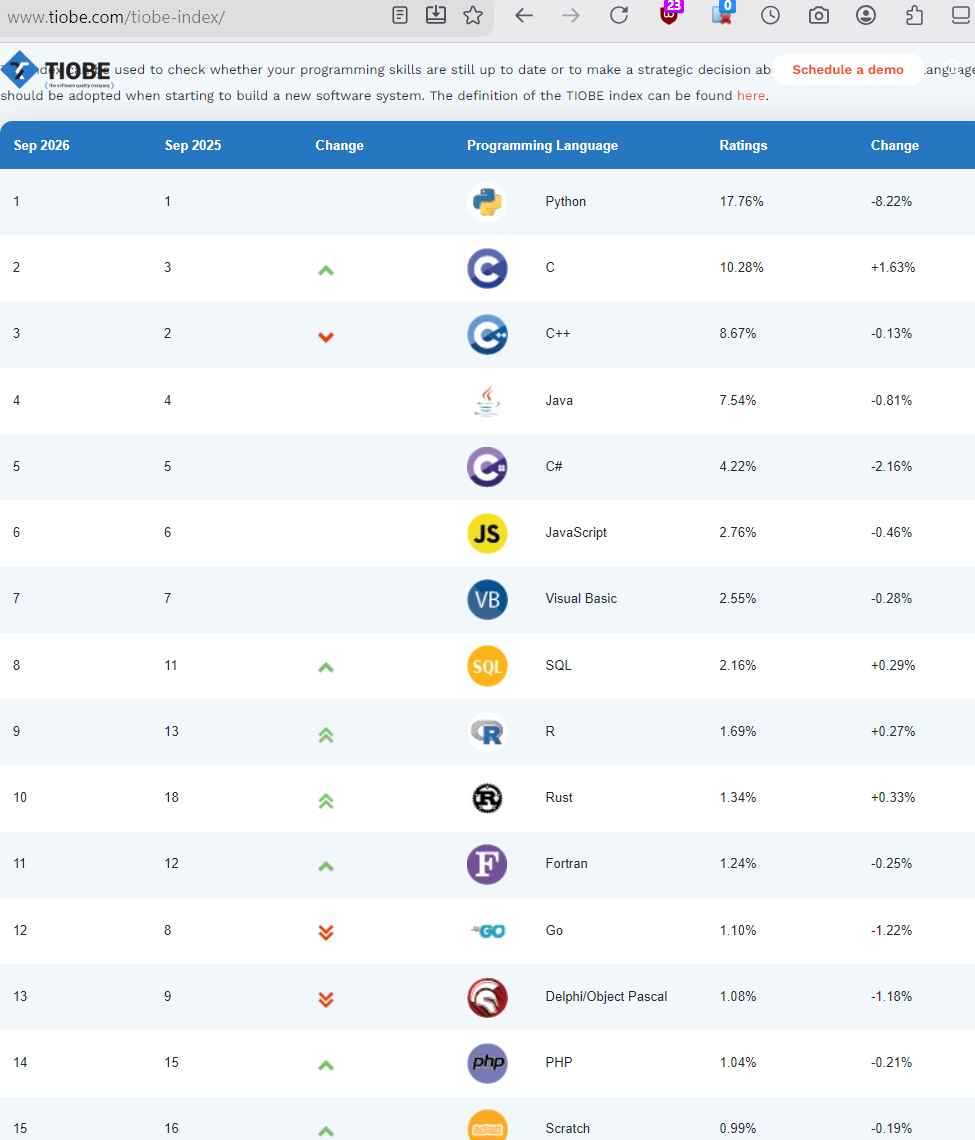Click the red down arrow in C++ row
The width and height of the screenshot is (975, 1140).
point(326,337)
